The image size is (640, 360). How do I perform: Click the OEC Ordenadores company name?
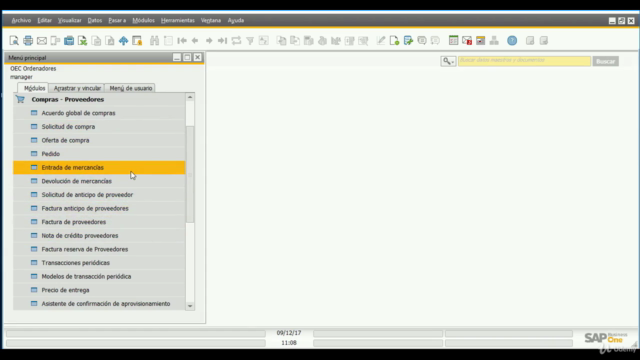(x=33, y=69)
